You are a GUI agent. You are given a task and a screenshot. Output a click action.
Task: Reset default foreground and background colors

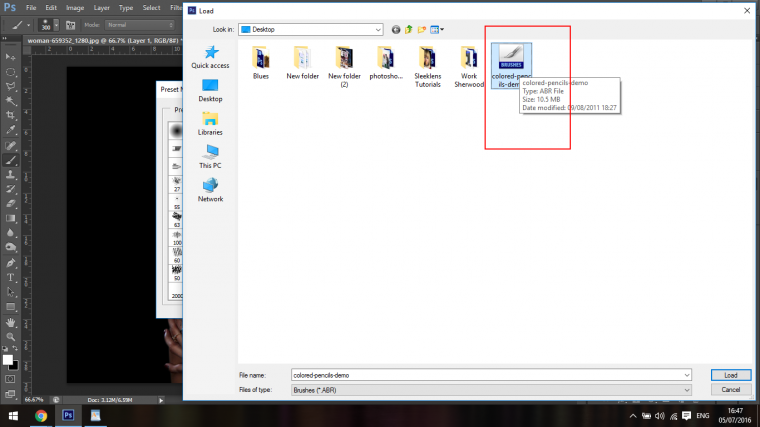pyautogui.click(x=5, y=348)
